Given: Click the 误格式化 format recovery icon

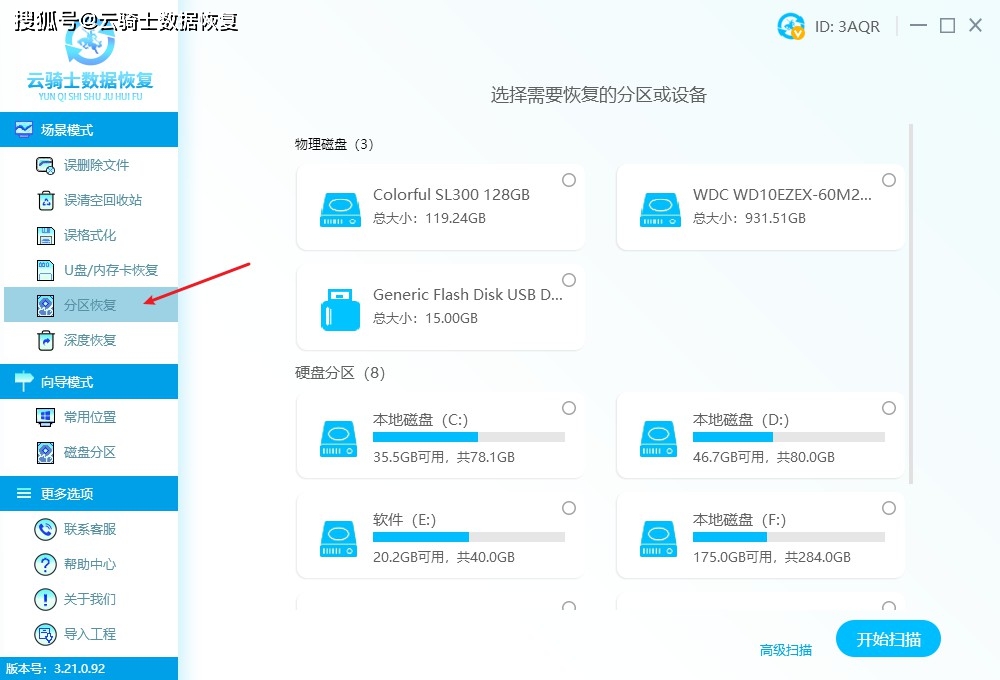Looking at the screenshot, I should (46, 236).
